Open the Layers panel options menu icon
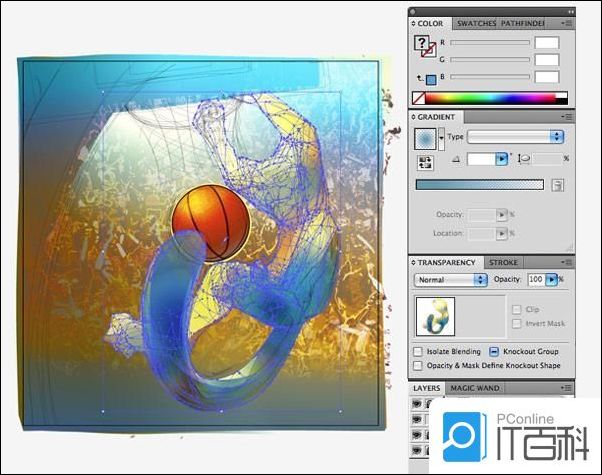 (567, 388)
